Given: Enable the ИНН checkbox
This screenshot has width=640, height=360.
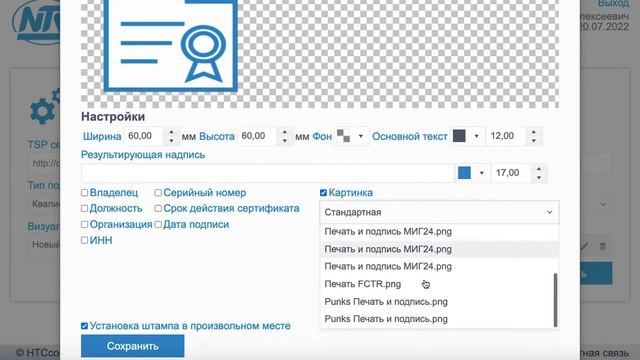Looking at the screenshot, I should (x=84, y=240).
